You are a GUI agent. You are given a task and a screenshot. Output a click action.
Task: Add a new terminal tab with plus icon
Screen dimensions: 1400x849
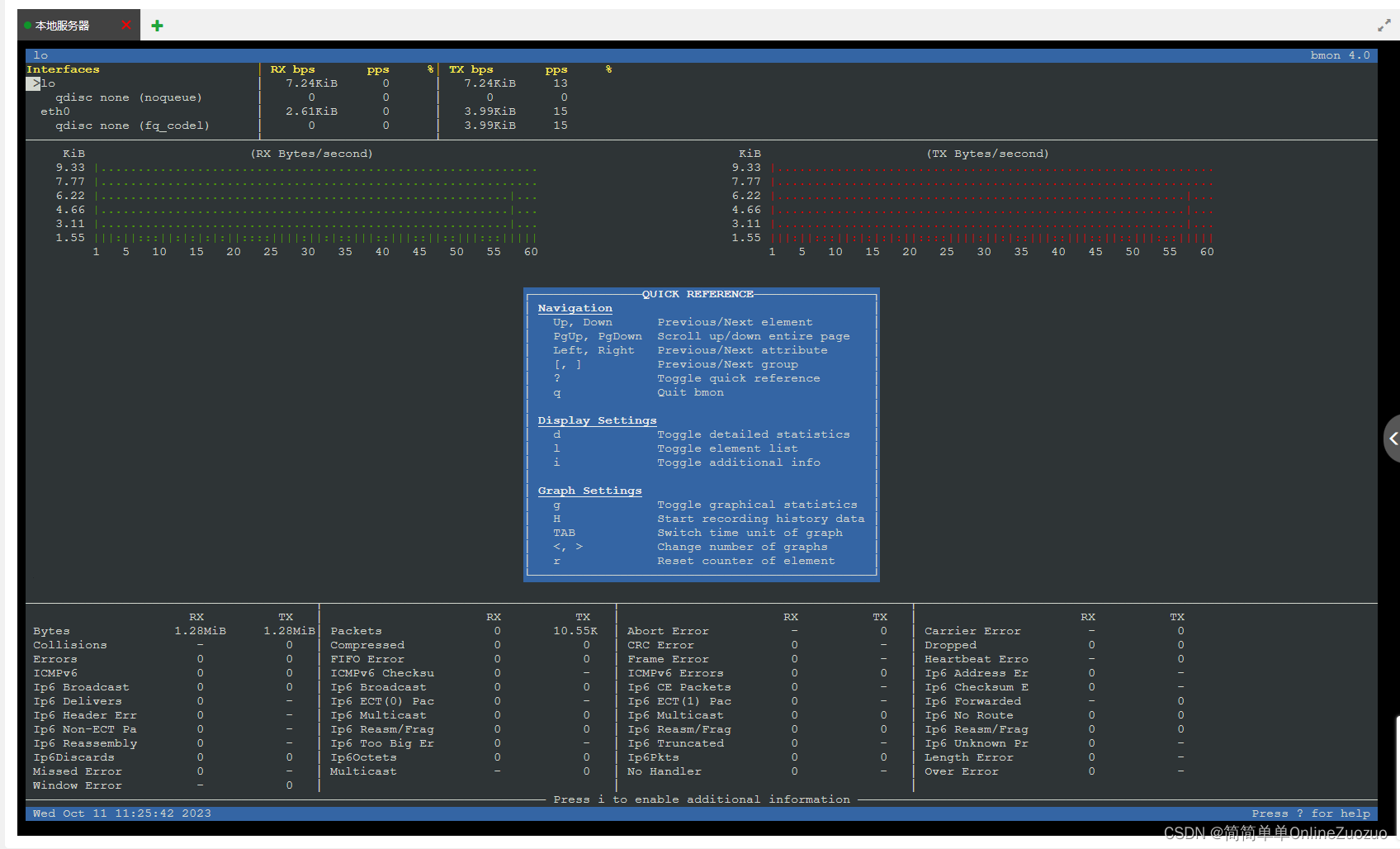[157, 26]
